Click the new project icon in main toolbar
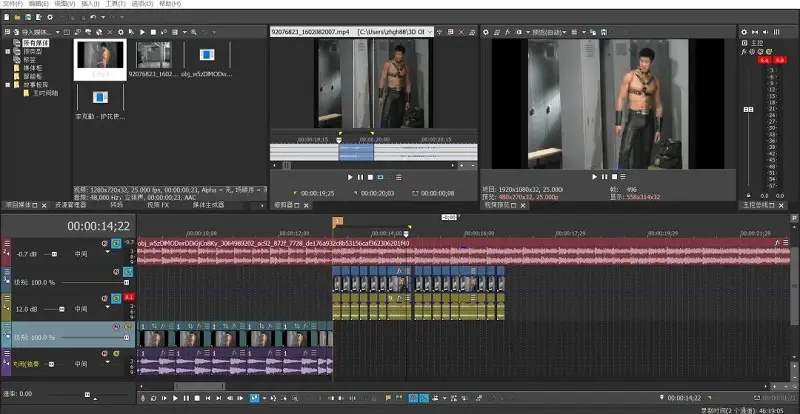Image resolution: width=800 pixels, height=414 pixels. click(x=7, y=17)
